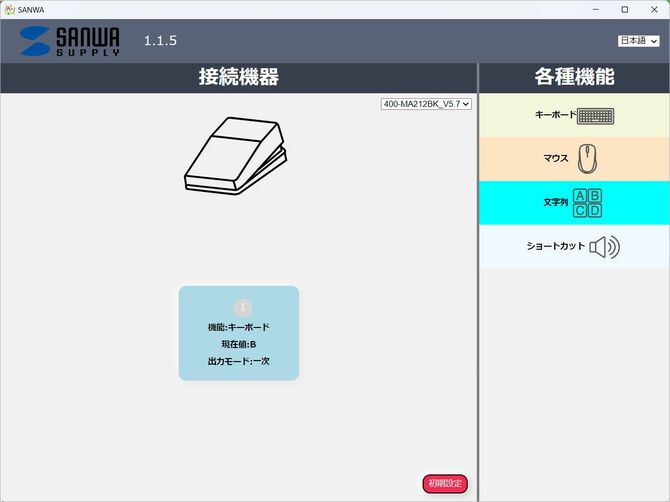The height and width of the screenshot is (502, 670).
Task: Select the ショートカット label
Action: (555, 246)
